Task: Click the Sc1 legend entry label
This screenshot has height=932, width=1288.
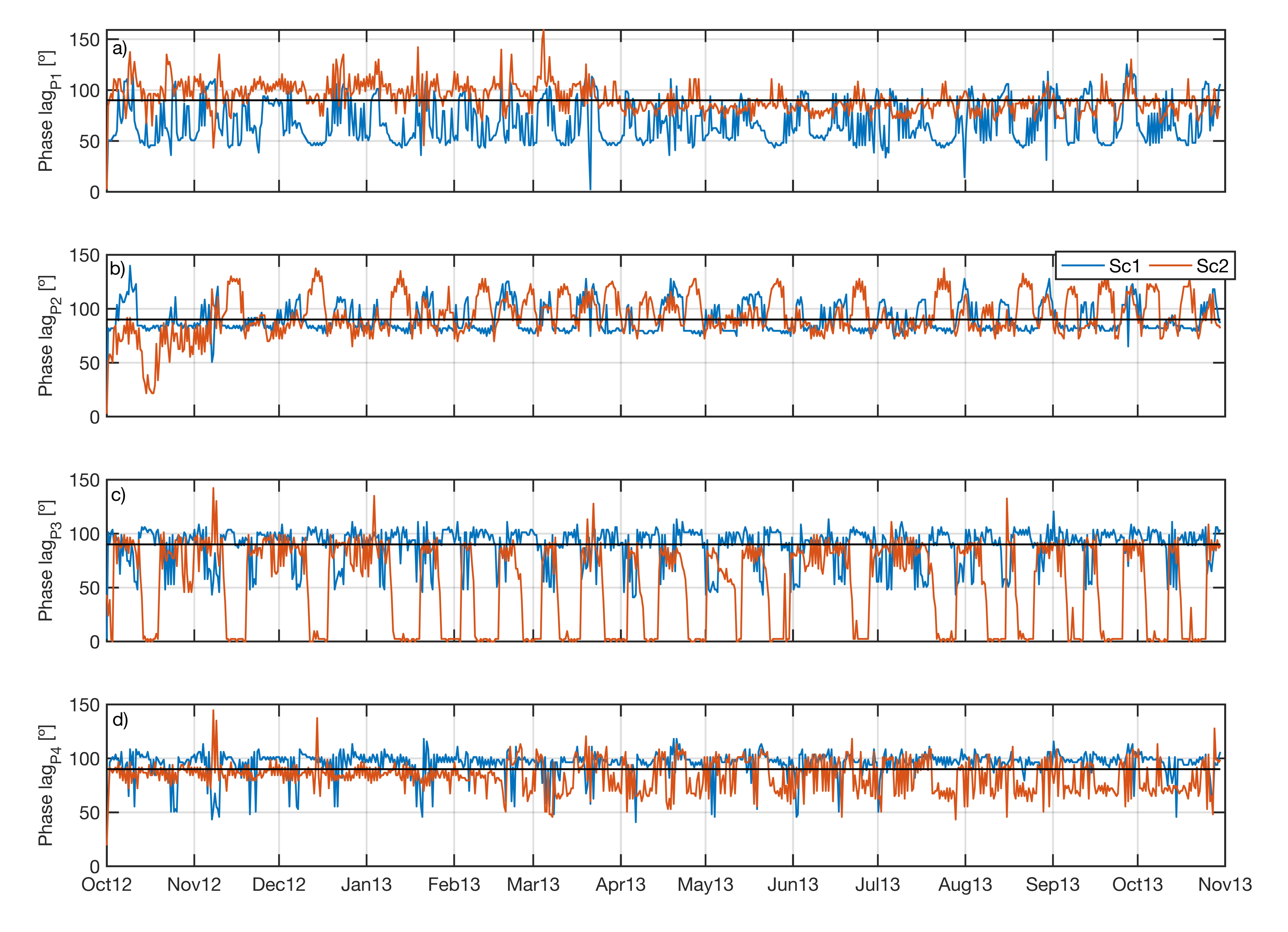Action: [x=1124, y=266]
